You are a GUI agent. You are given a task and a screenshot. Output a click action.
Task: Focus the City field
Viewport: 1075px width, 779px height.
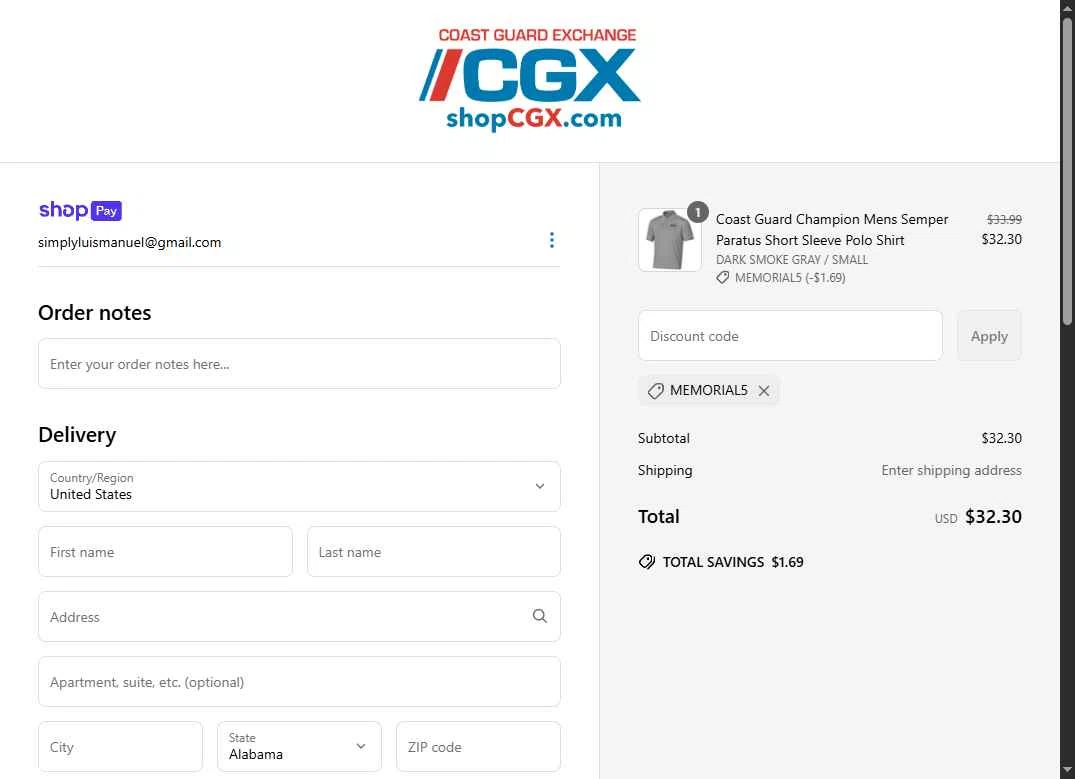pos(120,746)
